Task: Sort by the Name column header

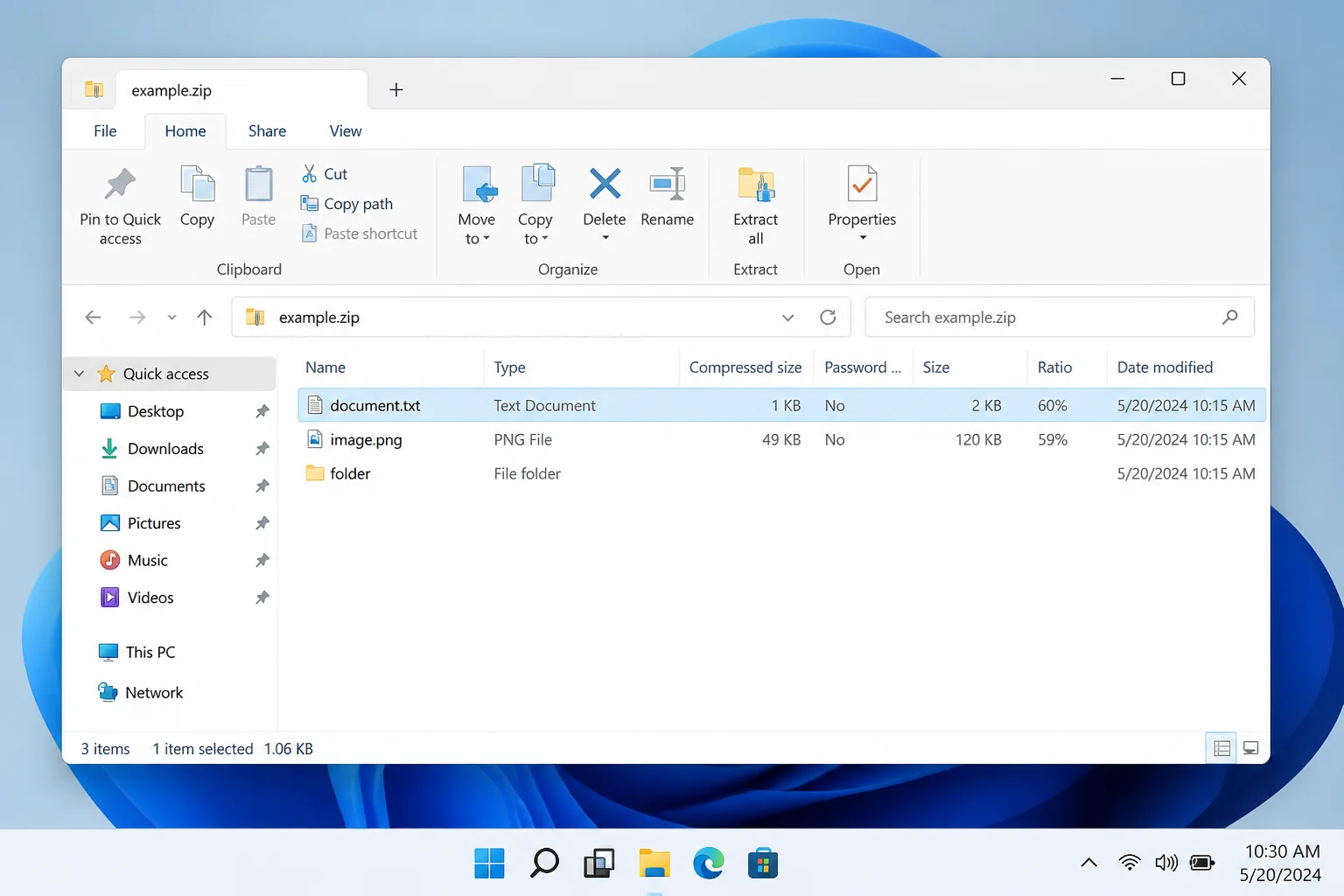Action: [325, 367]
